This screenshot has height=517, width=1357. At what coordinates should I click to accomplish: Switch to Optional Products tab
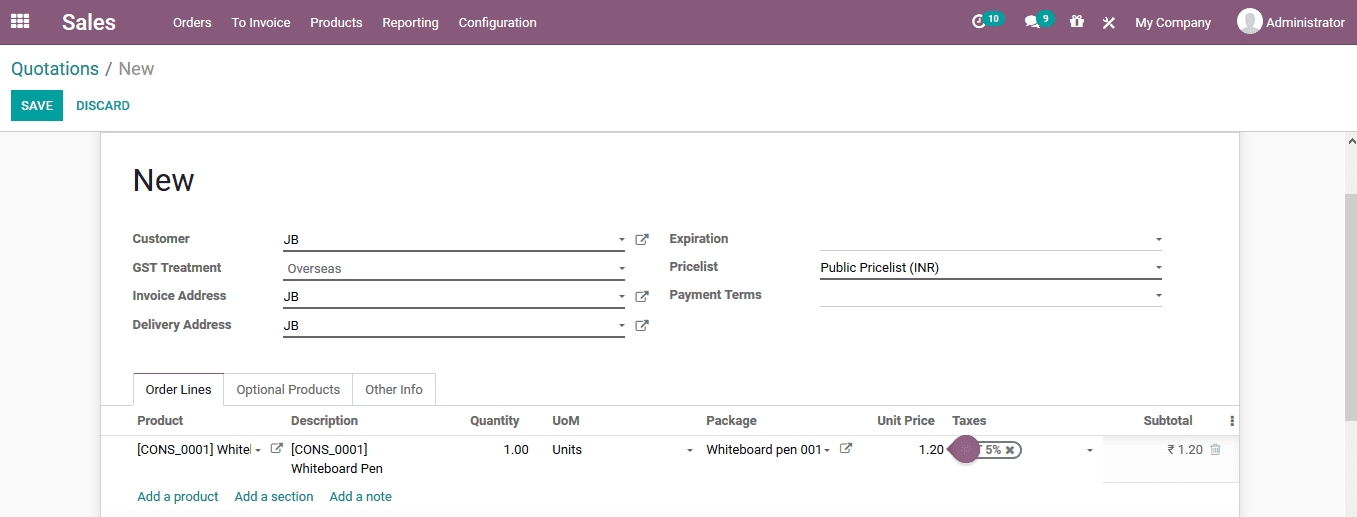(x=288, y=390)
